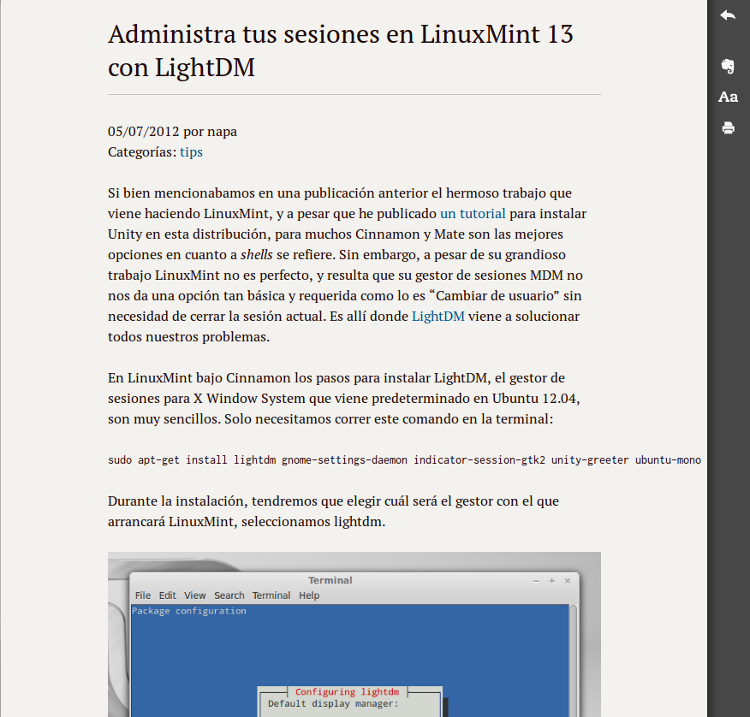This screenshot has height=717, width=750.
Task: Open the Aa text appearance settings
Action: [x=728, y=97]
